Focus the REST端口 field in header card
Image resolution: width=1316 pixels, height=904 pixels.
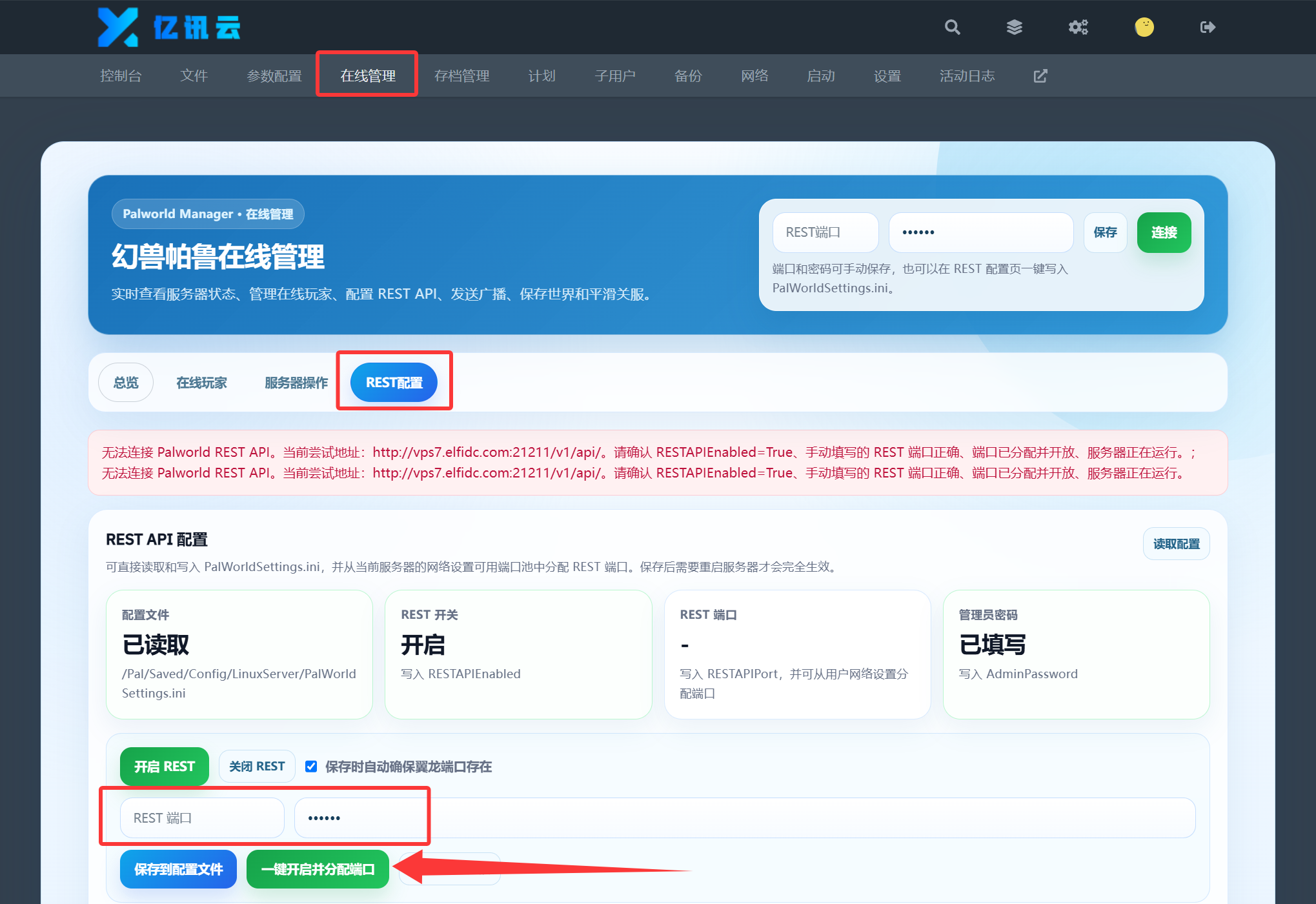pos(825,232)
